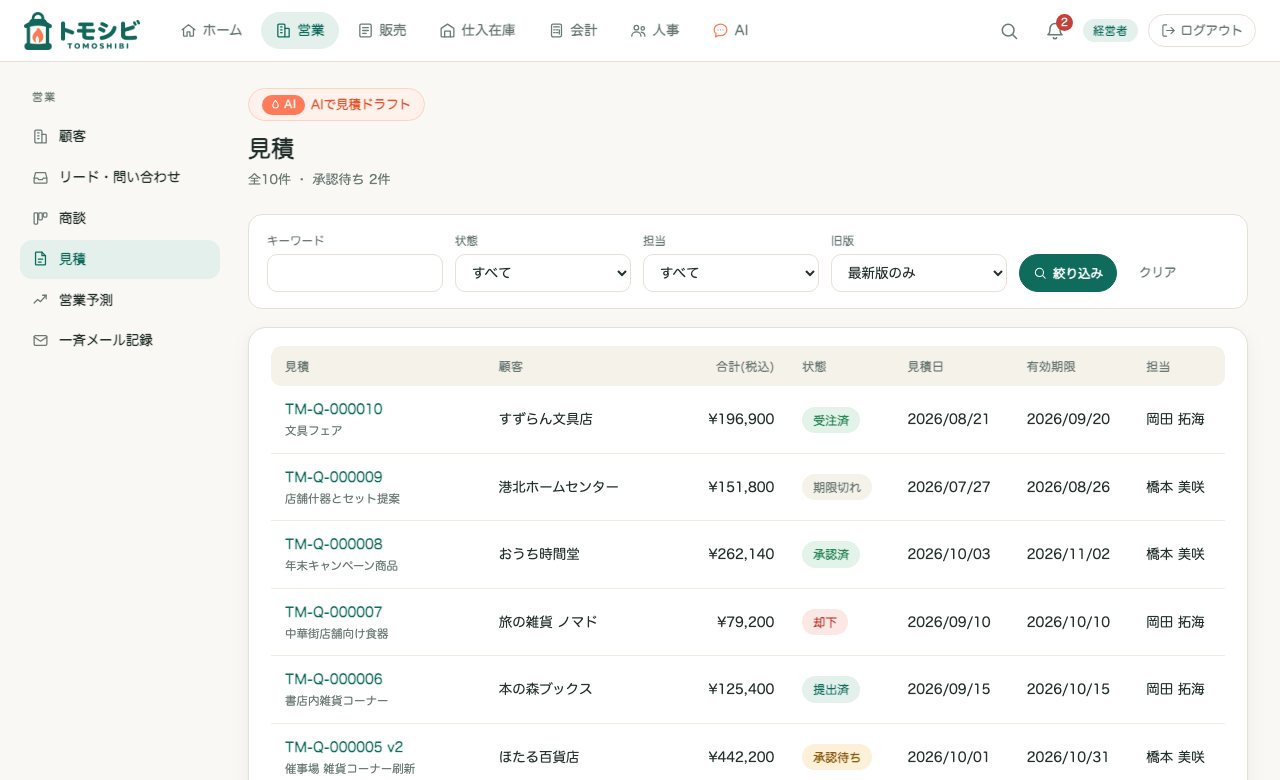The image size is (1280, 780).
Task: Open the notifications bell icon
Action: tap(1055, 31)
